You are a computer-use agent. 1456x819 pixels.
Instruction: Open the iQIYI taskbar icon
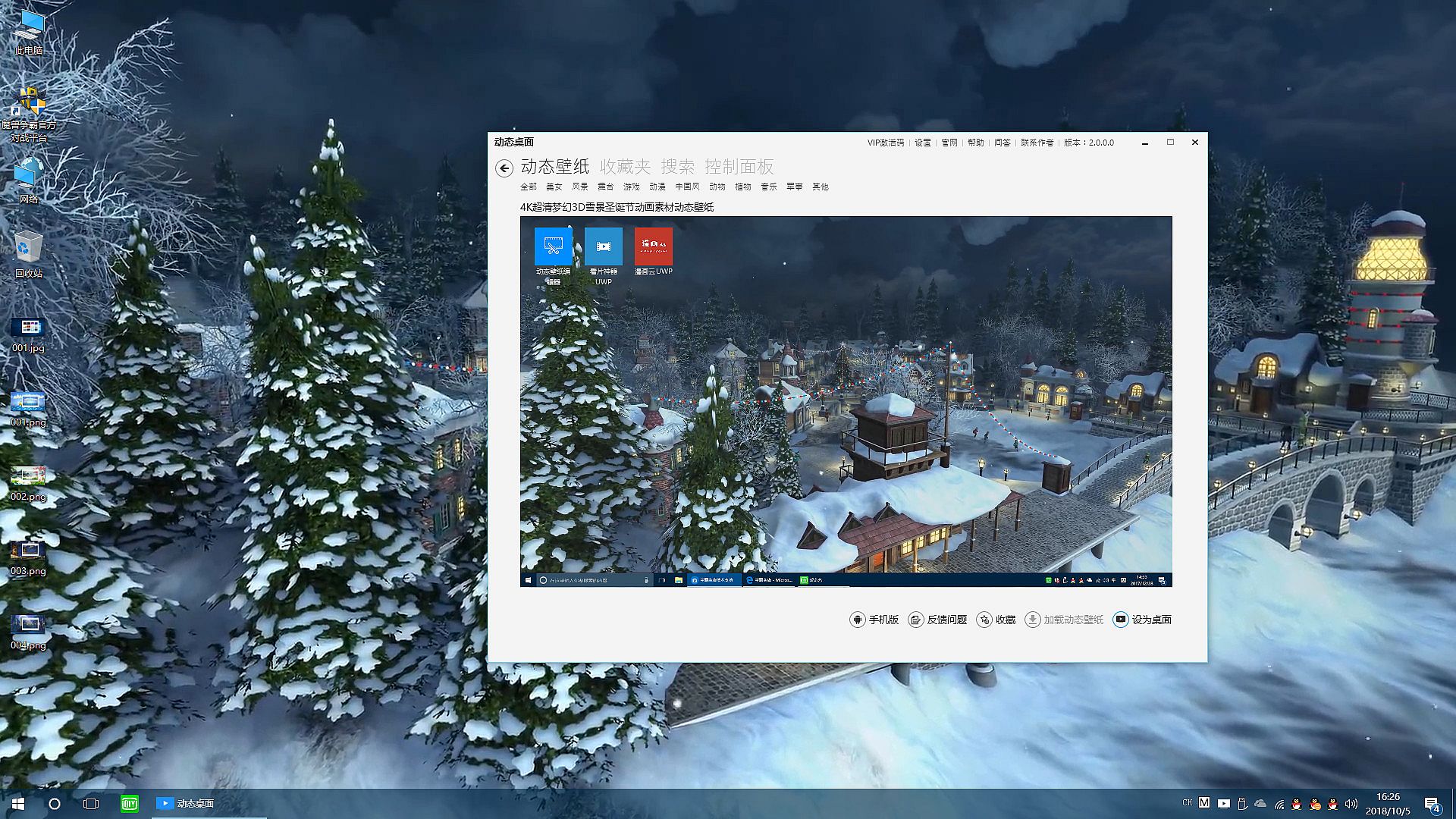pyautogui.click(x=130, y=803)
